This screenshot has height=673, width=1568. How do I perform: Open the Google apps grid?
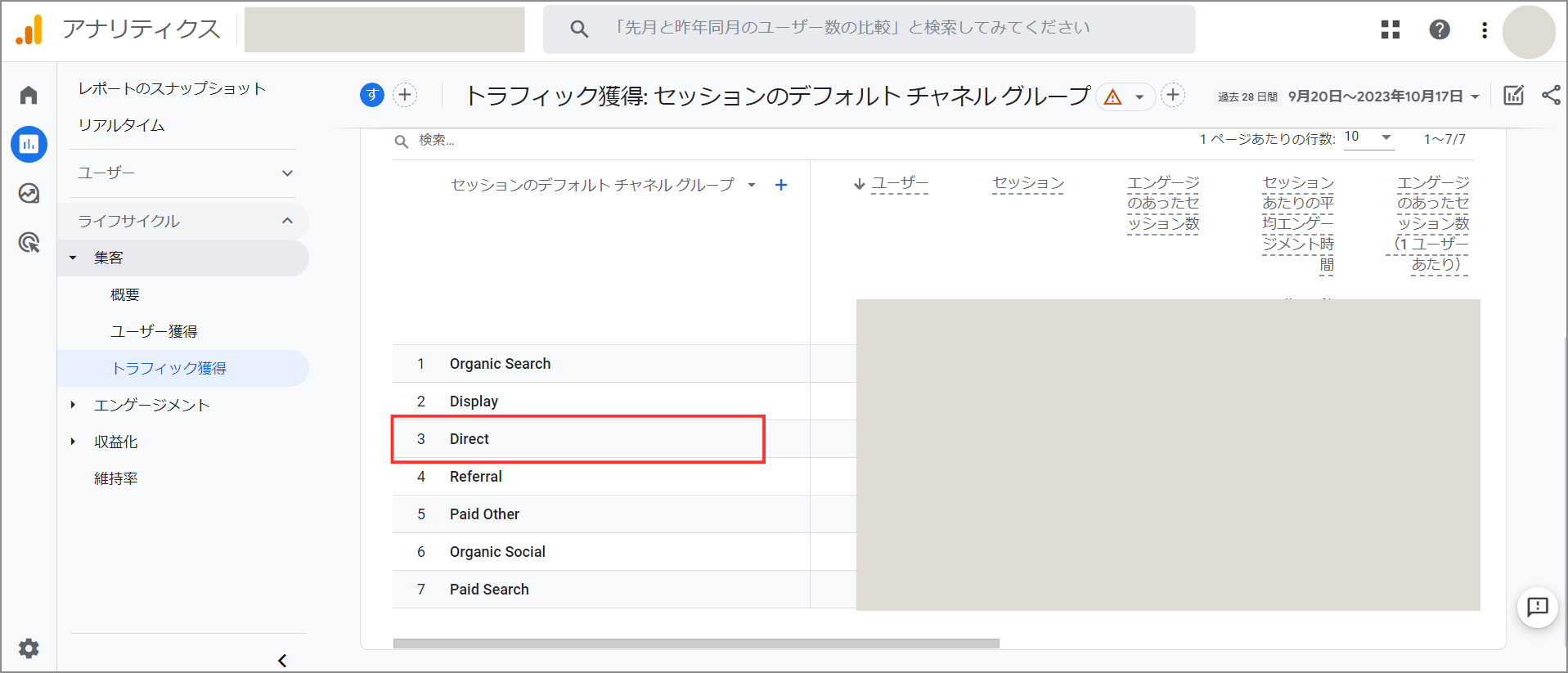[x=1391, y=29]
